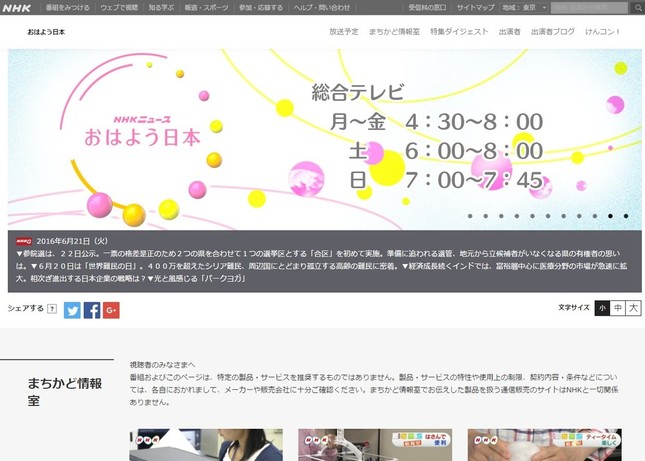Click the NHK logo

tap(17, 7)
